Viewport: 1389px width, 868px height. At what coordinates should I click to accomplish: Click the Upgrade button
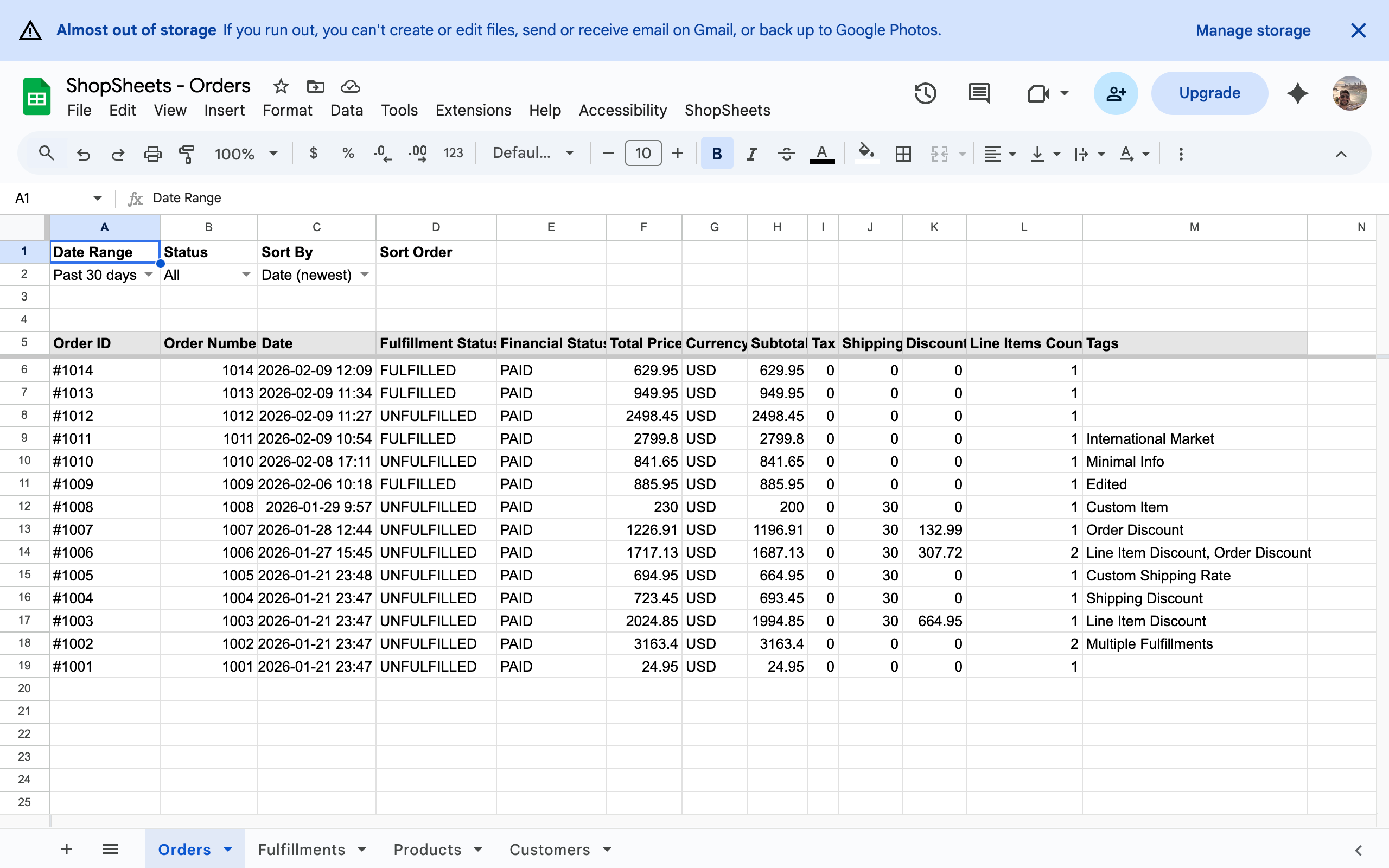(x=1209, y=93)
